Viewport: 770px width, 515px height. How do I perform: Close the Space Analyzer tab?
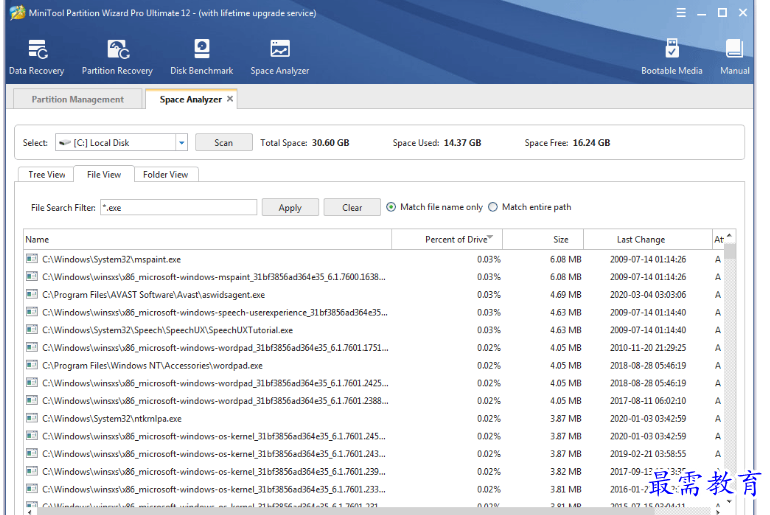click(230, 99)
